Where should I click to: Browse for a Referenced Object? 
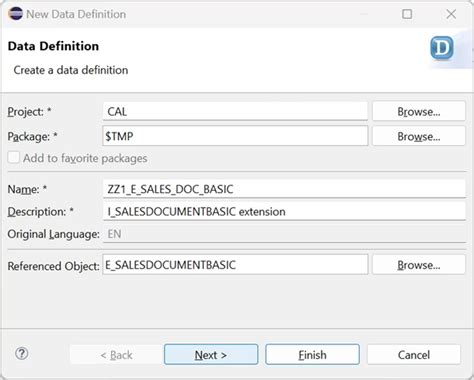click(x=419, y=265)
